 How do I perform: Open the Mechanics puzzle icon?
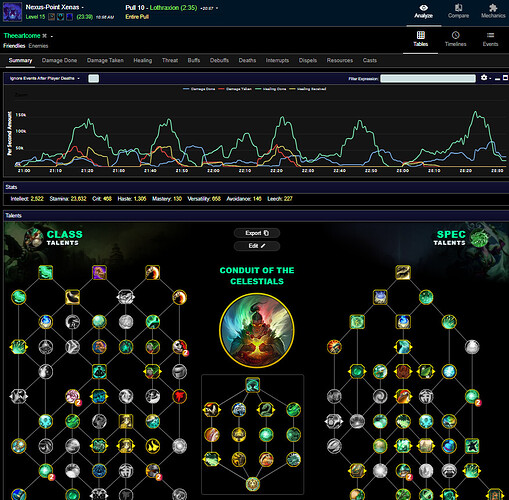coord(493,11)
